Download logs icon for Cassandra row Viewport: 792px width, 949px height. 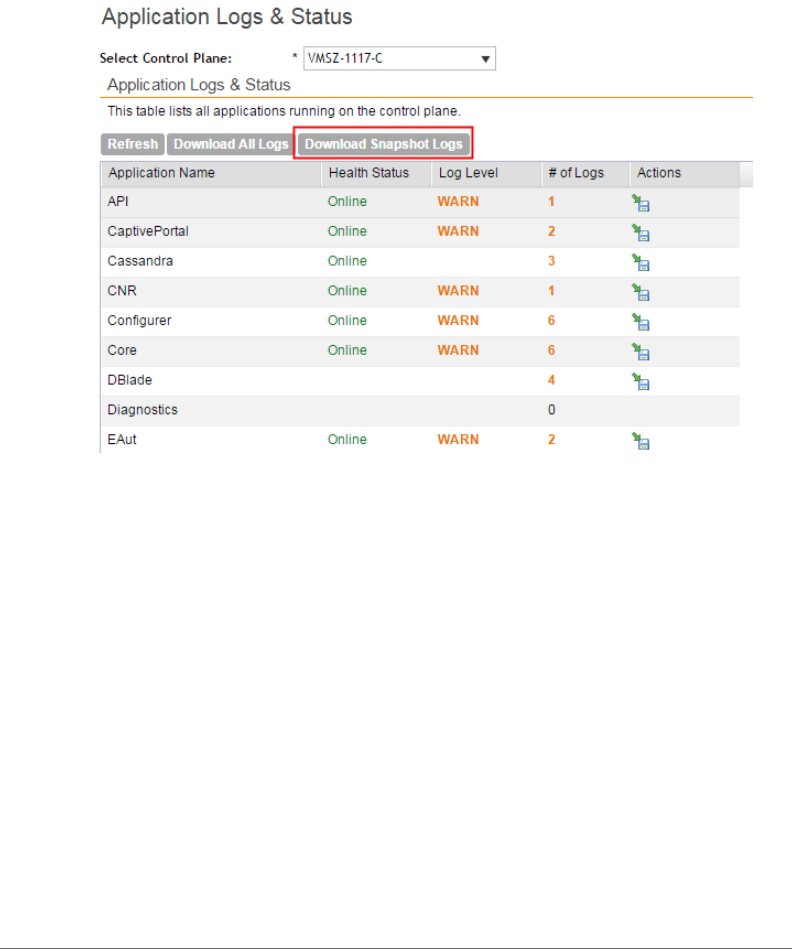(640, 262)
